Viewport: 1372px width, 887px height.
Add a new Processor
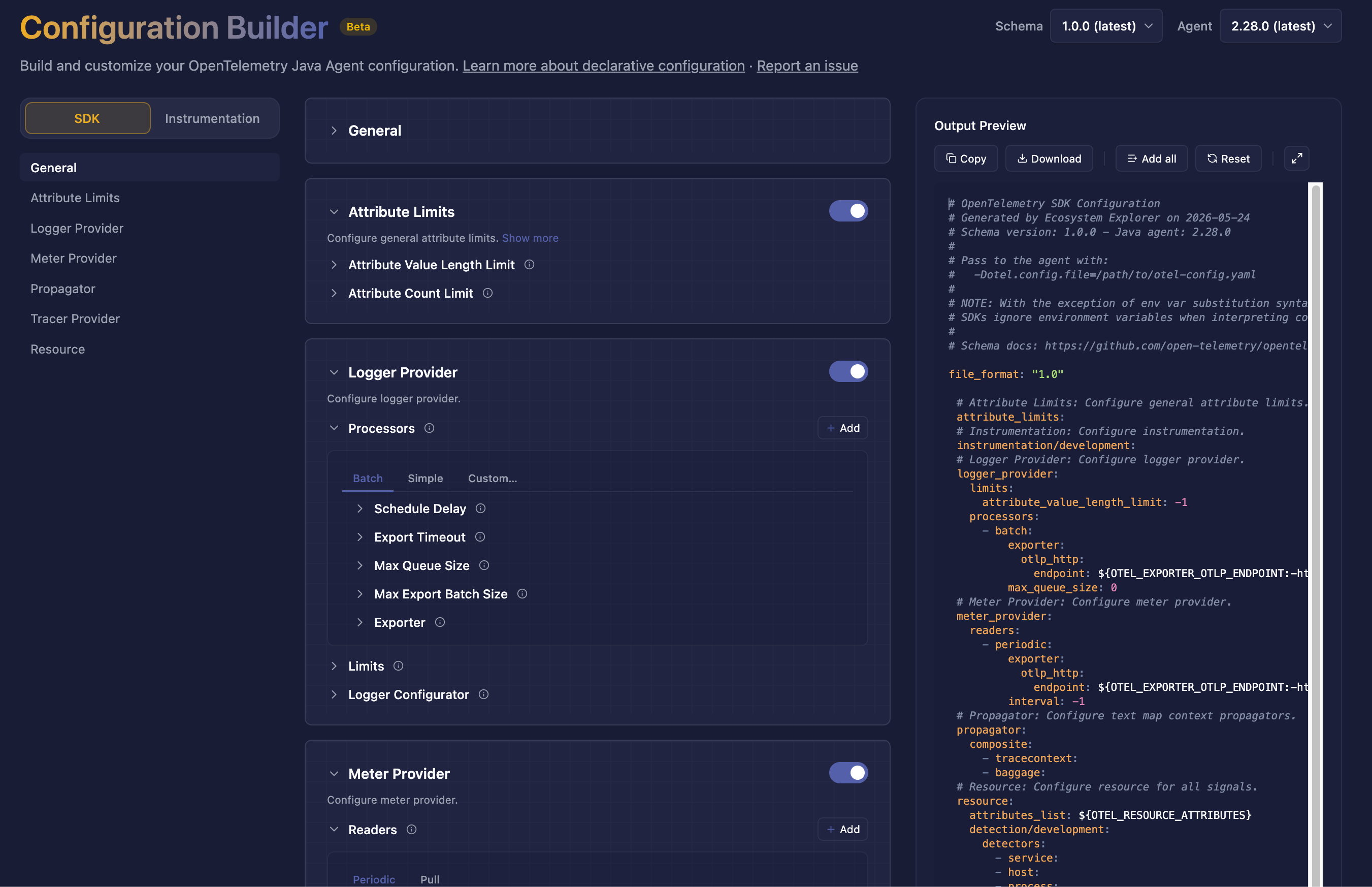842,428
